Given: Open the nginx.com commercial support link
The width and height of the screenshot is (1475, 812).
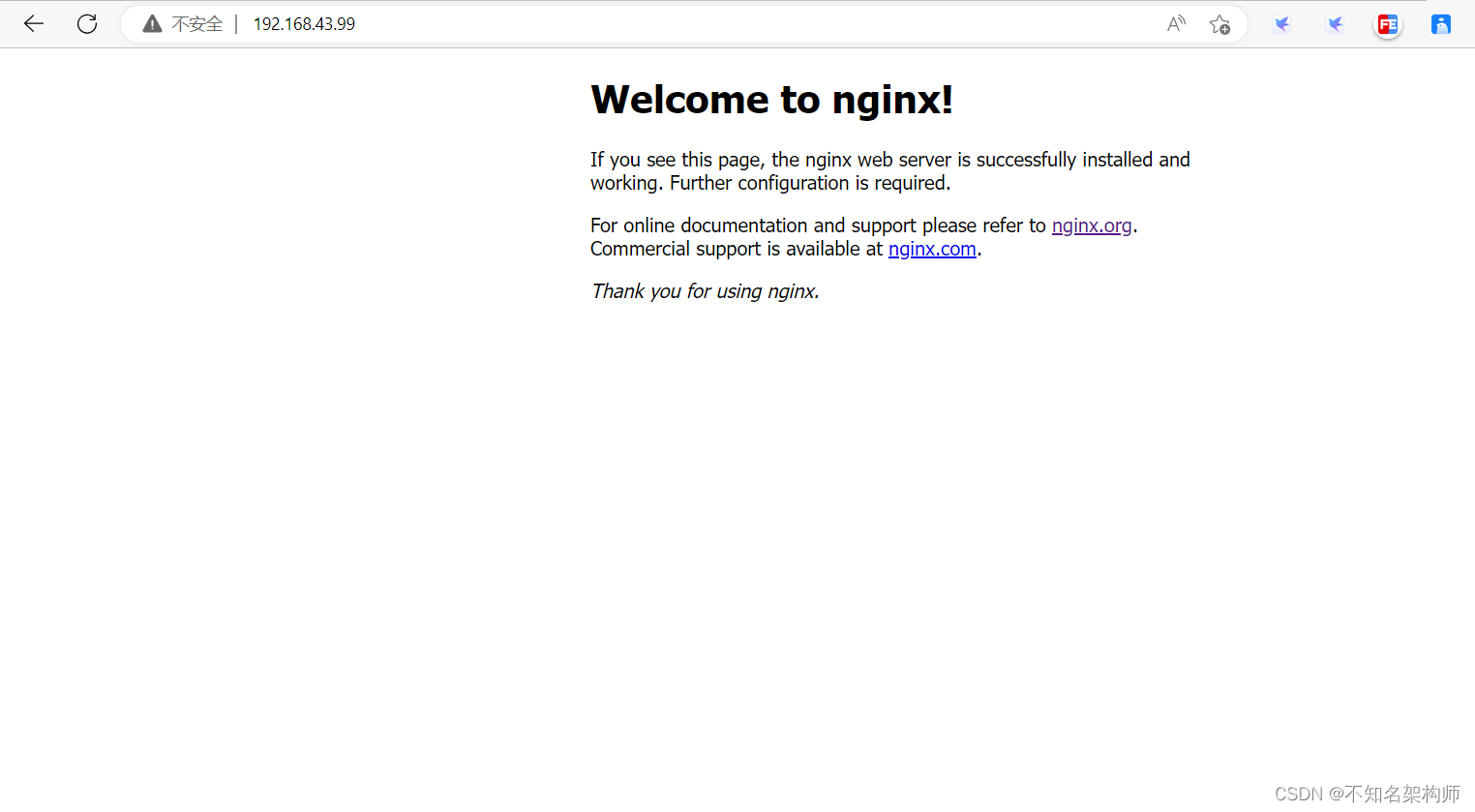Looking at the screenshot, I should click(932, 249).
